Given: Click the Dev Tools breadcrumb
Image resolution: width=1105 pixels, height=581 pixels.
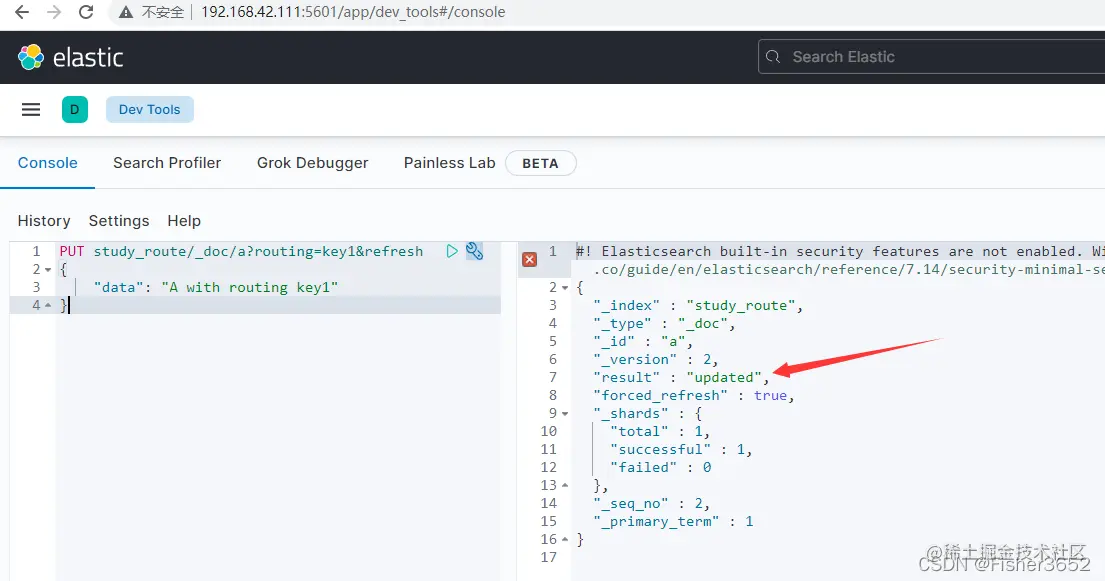Looking at the screenshot, I should [149, 109].
